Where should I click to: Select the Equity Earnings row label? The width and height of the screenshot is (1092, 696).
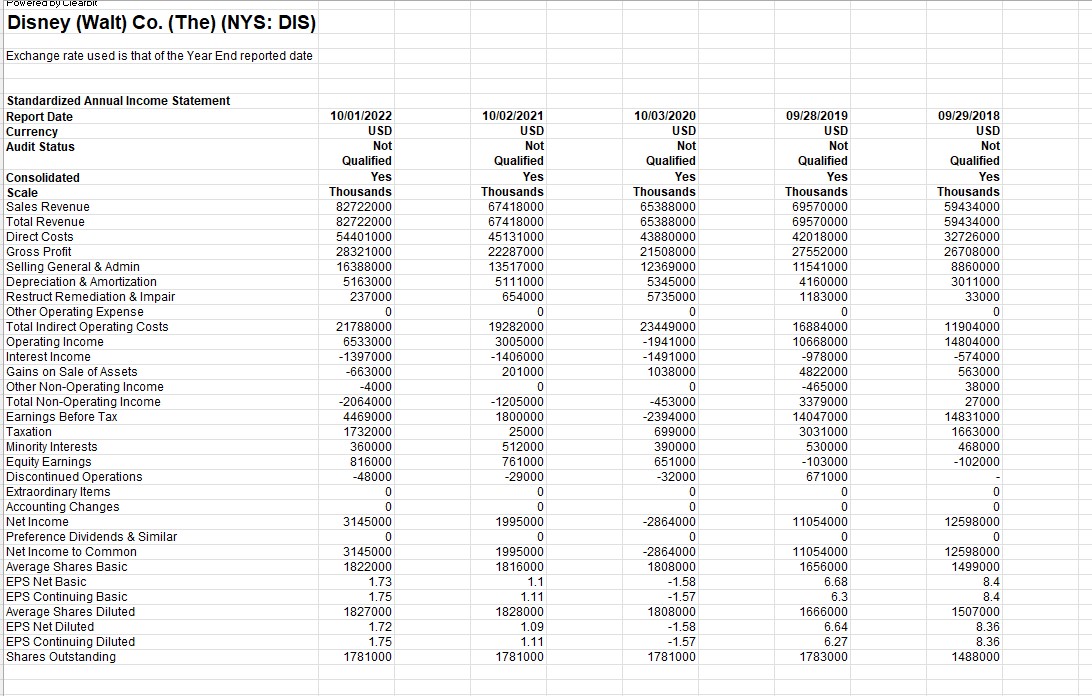(x=49, y=462)
